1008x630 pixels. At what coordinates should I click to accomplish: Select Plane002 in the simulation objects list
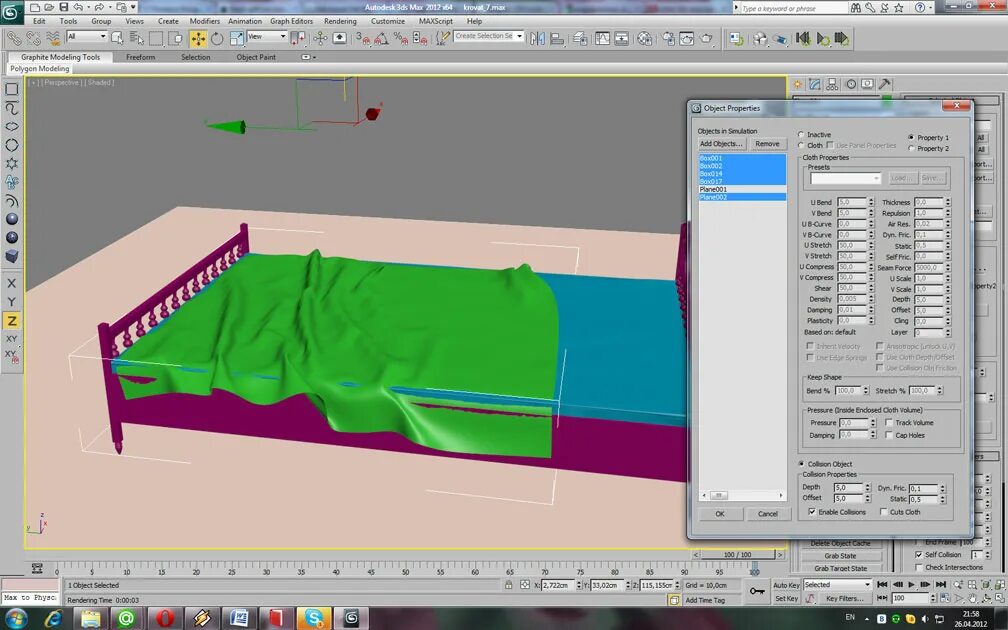[715, 196]
